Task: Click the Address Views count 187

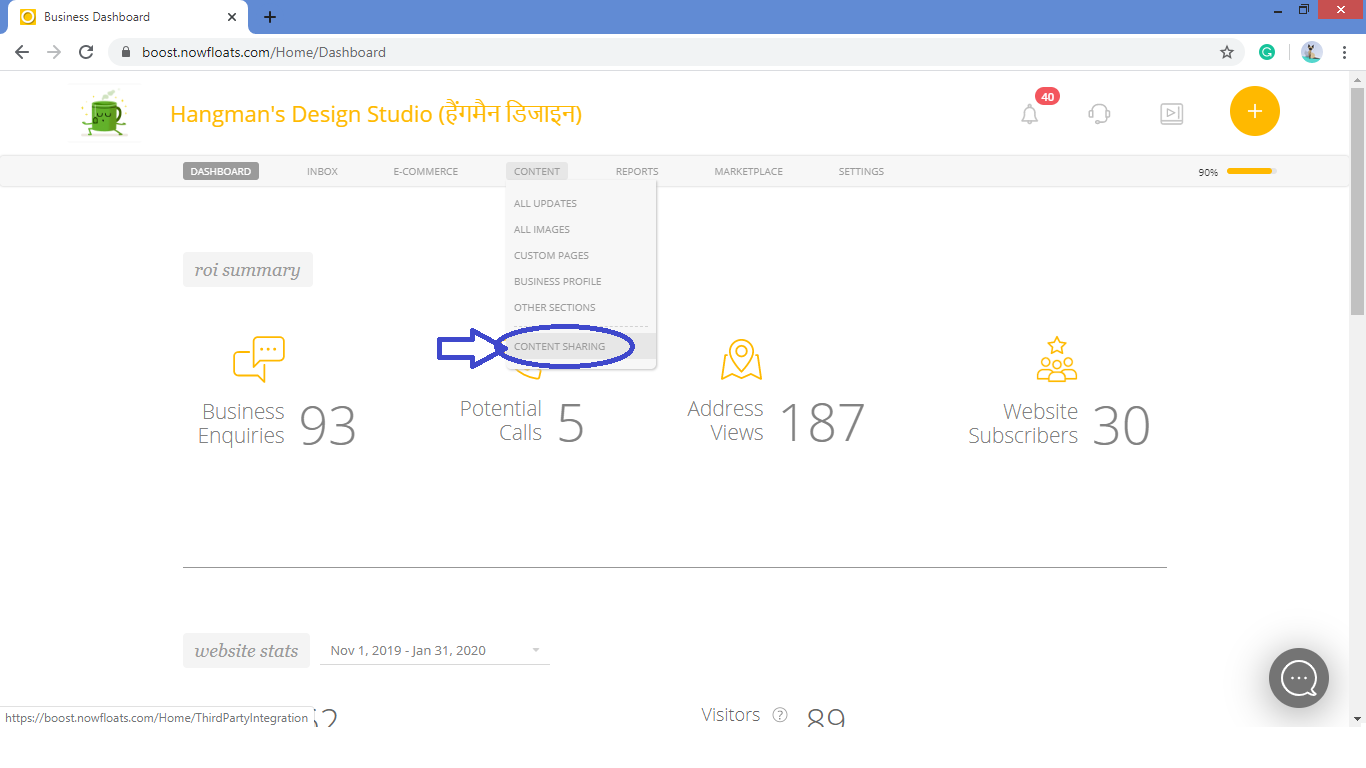Action: (x=822, y=423)
